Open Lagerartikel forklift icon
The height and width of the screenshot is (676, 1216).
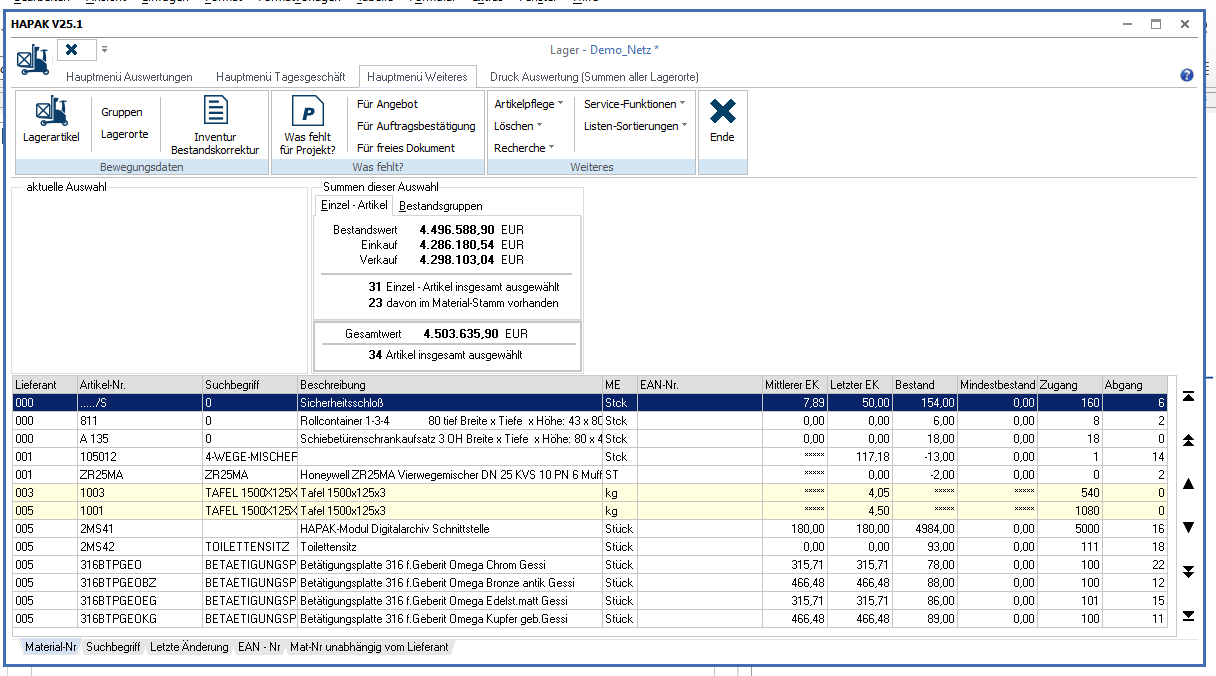[x=51, y=112]
